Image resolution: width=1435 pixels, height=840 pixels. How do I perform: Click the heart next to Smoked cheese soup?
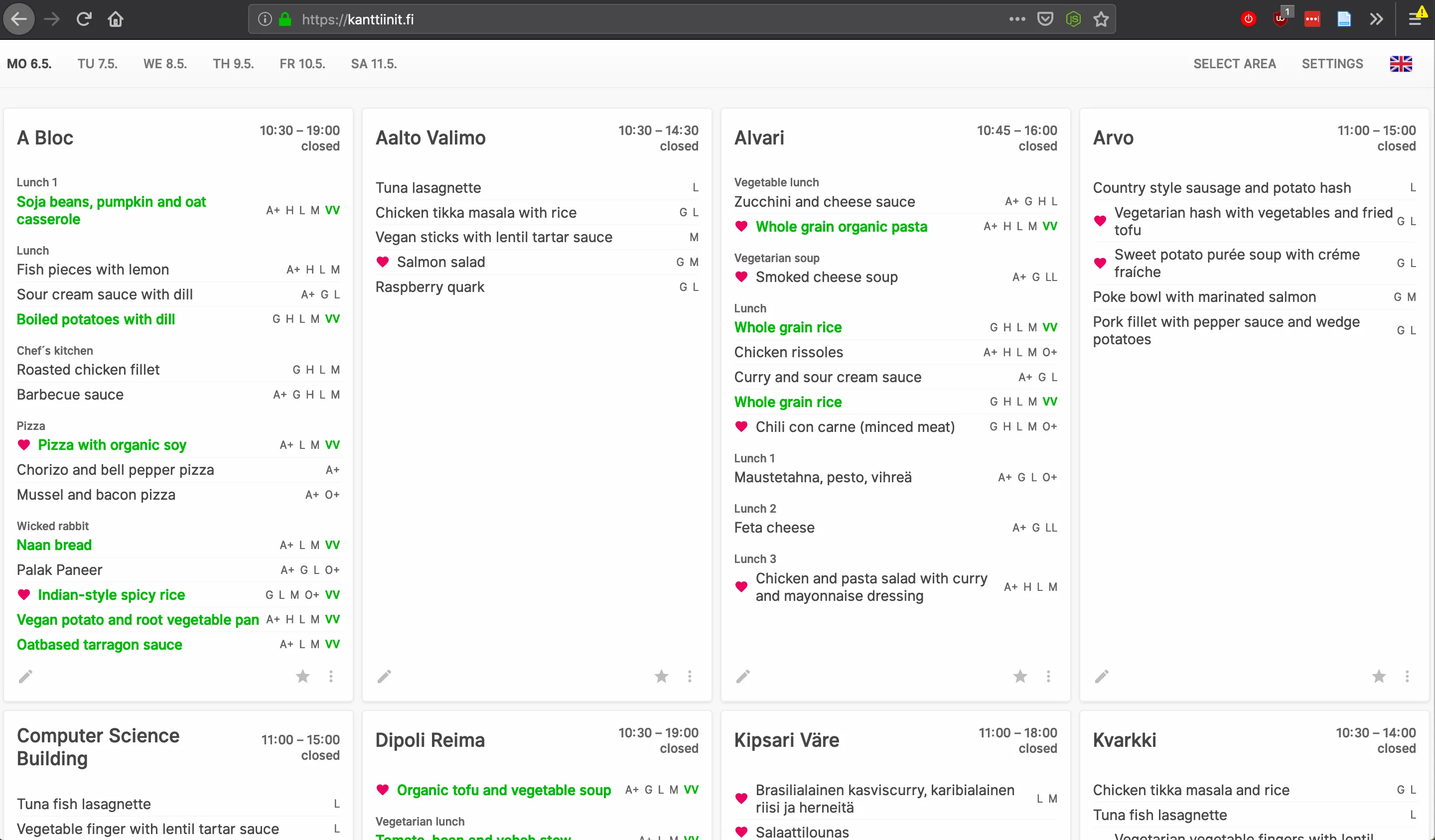coord(741,277)
